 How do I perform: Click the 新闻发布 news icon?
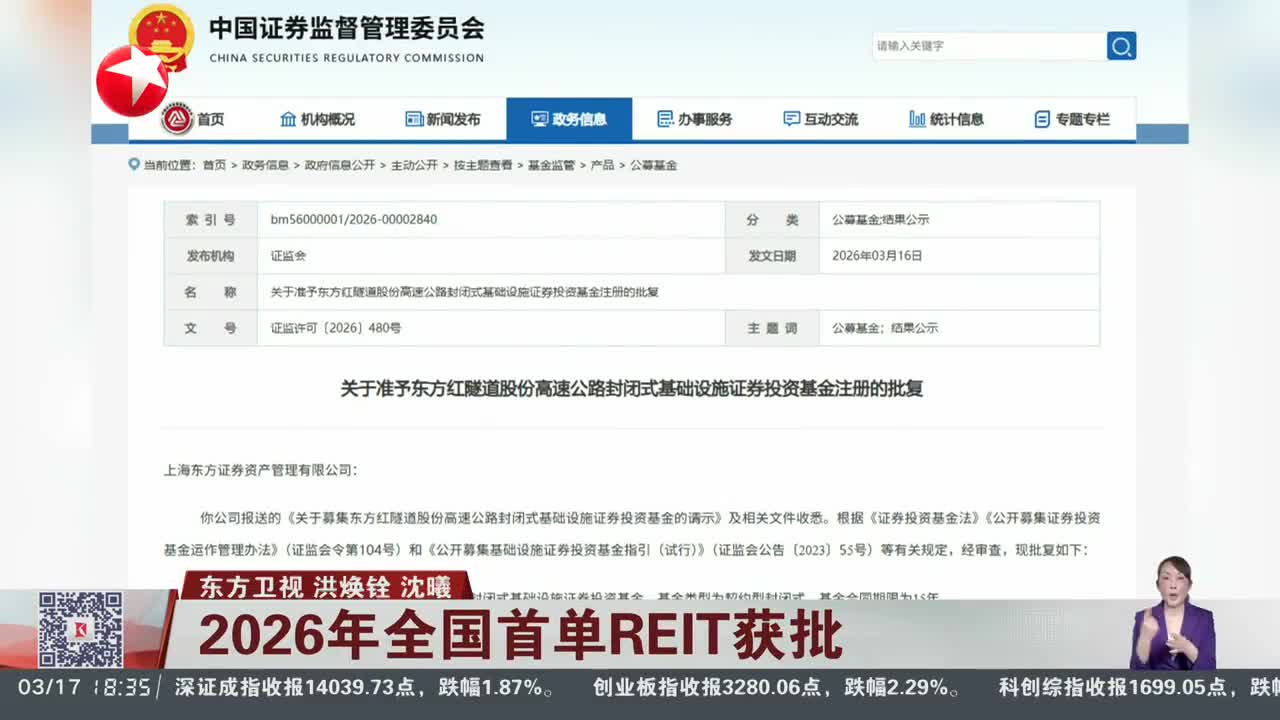414,119
